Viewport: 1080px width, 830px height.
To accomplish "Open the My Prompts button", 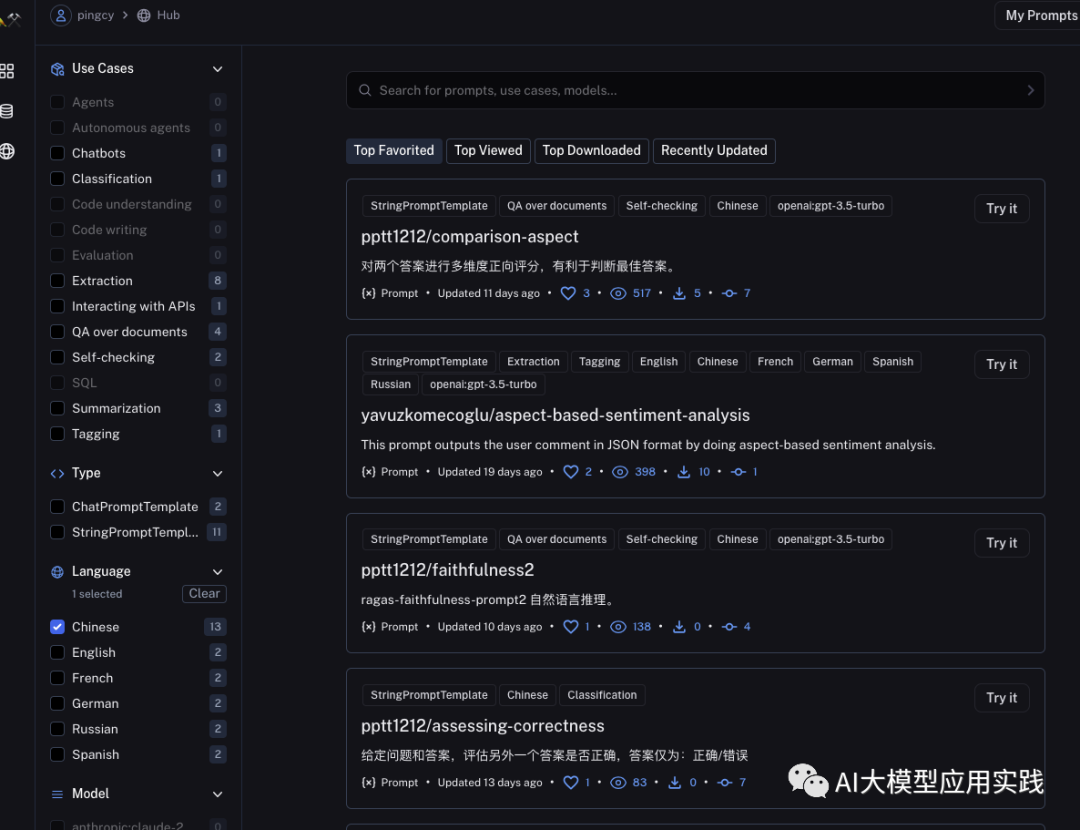I will coord(1039,15).
